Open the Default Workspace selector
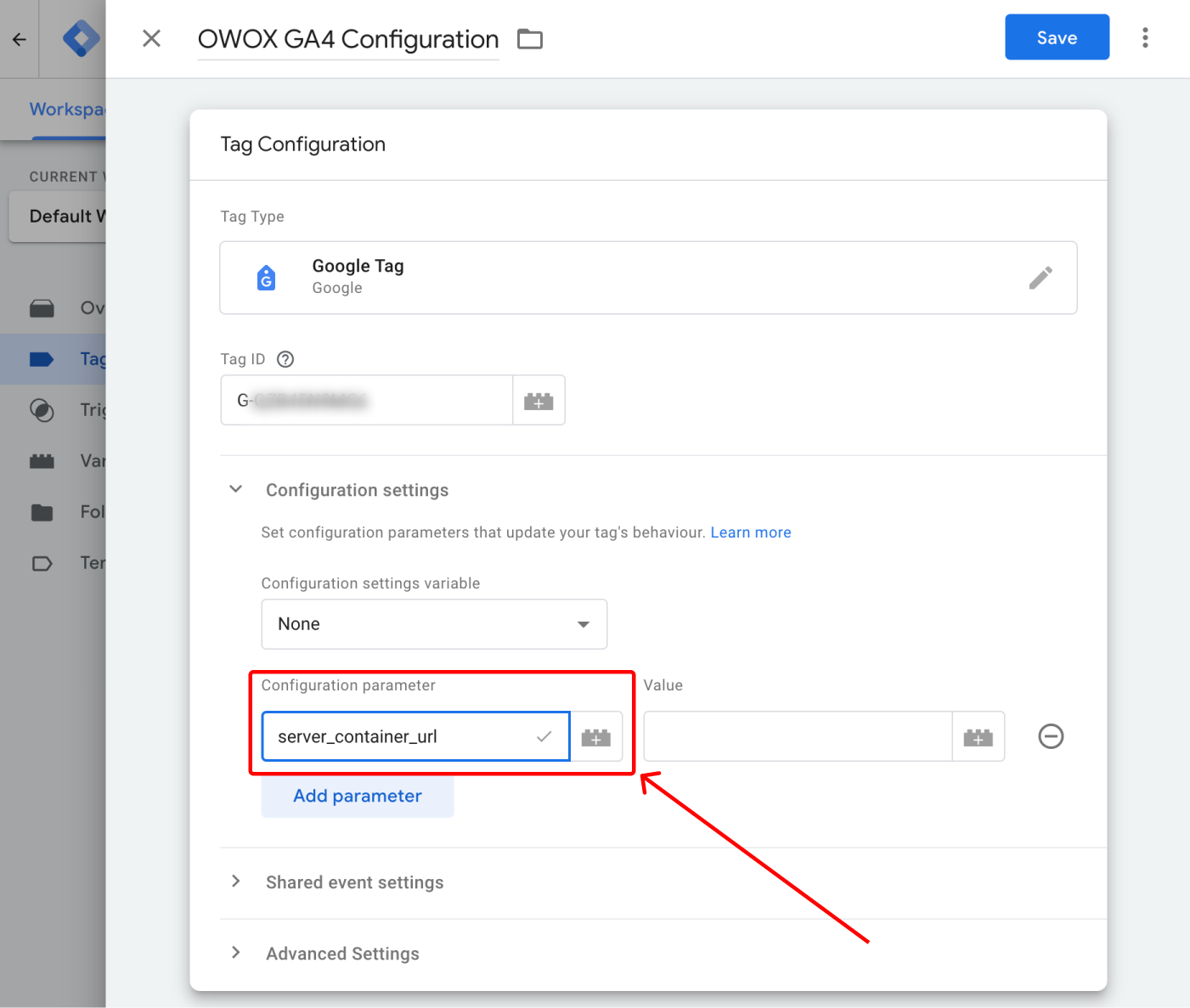 click(x=58, y=217)
